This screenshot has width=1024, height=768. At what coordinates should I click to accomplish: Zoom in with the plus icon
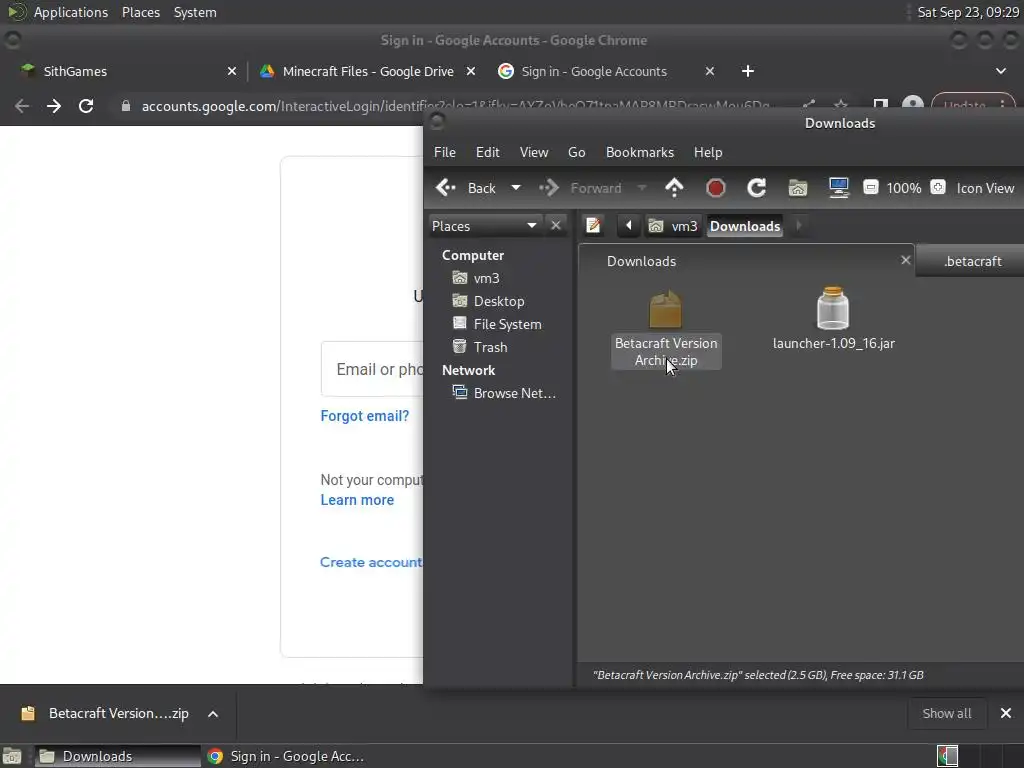938,187
